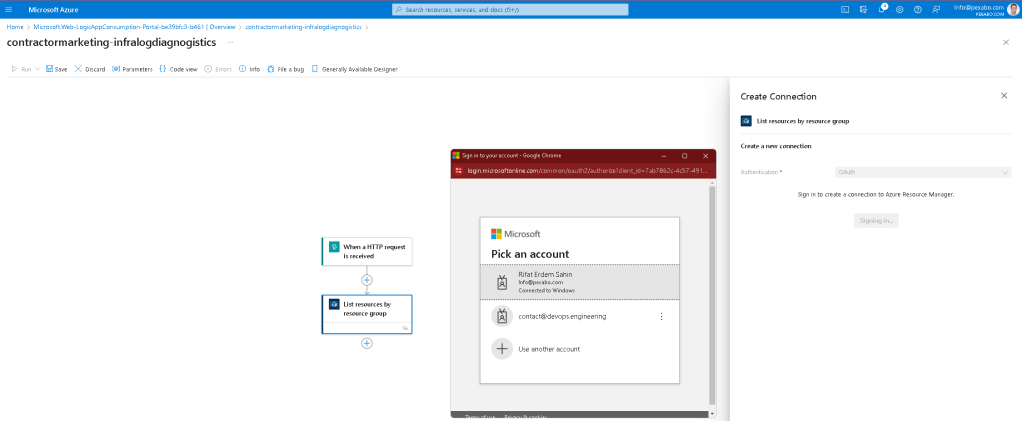The height and width of the screenshot is (421, 1022).
Task: Close the Create Connection panel
Action: pyautogui.click(x=1004, y=96)
